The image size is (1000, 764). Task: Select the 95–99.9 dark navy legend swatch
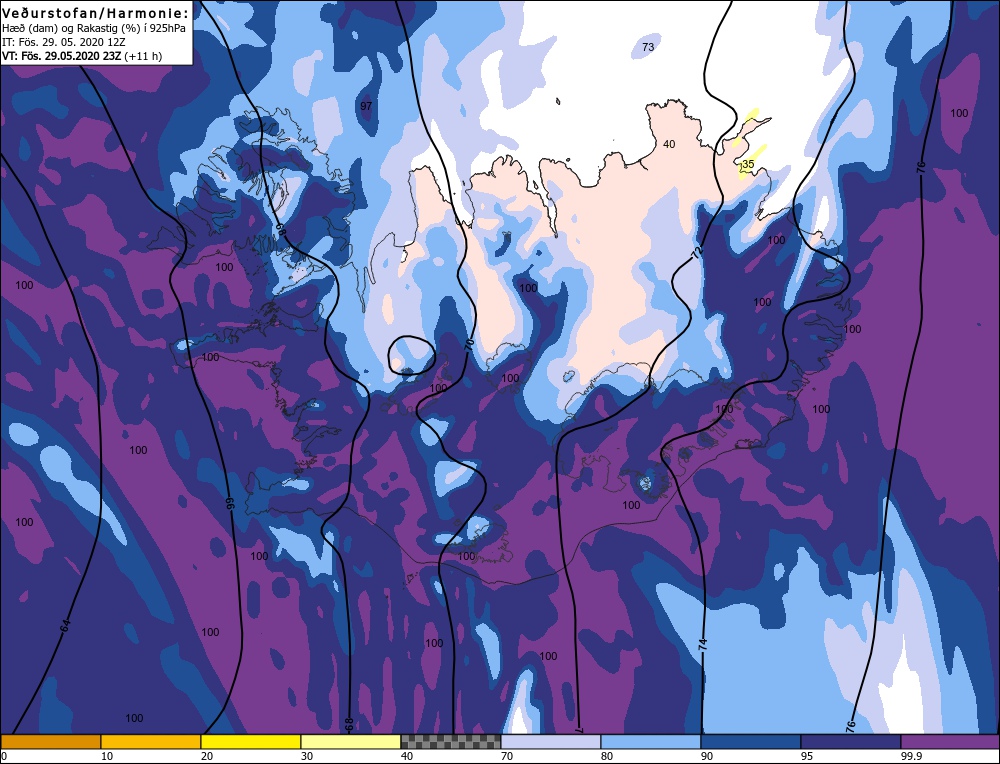coord(851,742)
